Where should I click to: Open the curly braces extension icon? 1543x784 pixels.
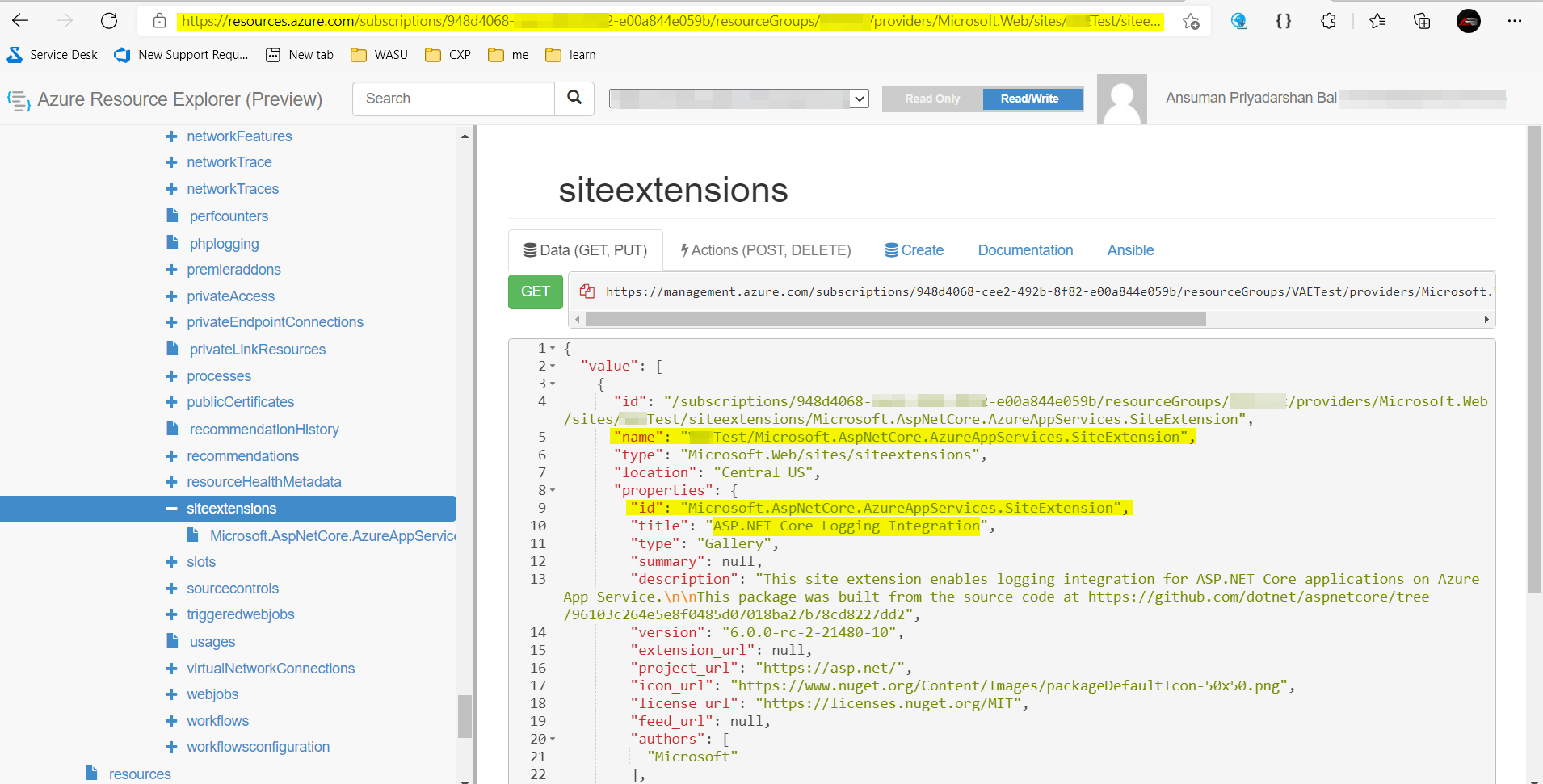click(1284, 21)
